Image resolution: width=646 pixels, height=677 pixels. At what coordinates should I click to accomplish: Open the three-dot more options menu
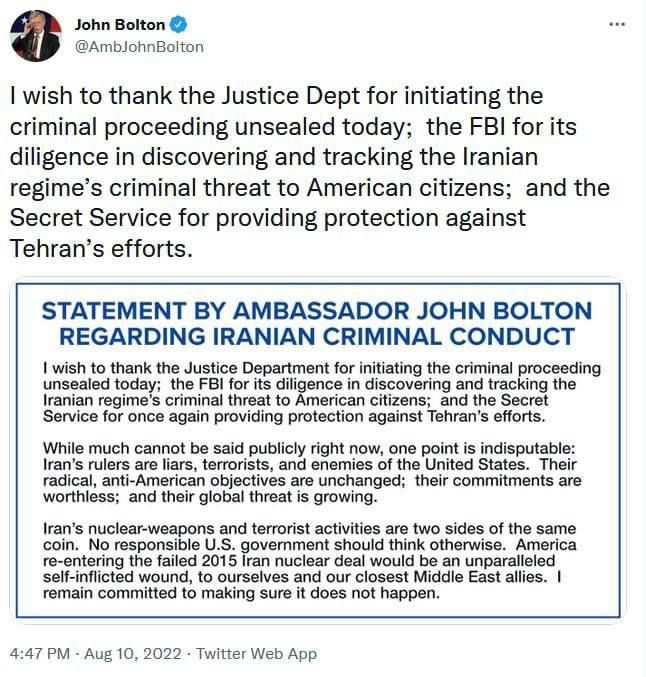click(x=616, y=24)
